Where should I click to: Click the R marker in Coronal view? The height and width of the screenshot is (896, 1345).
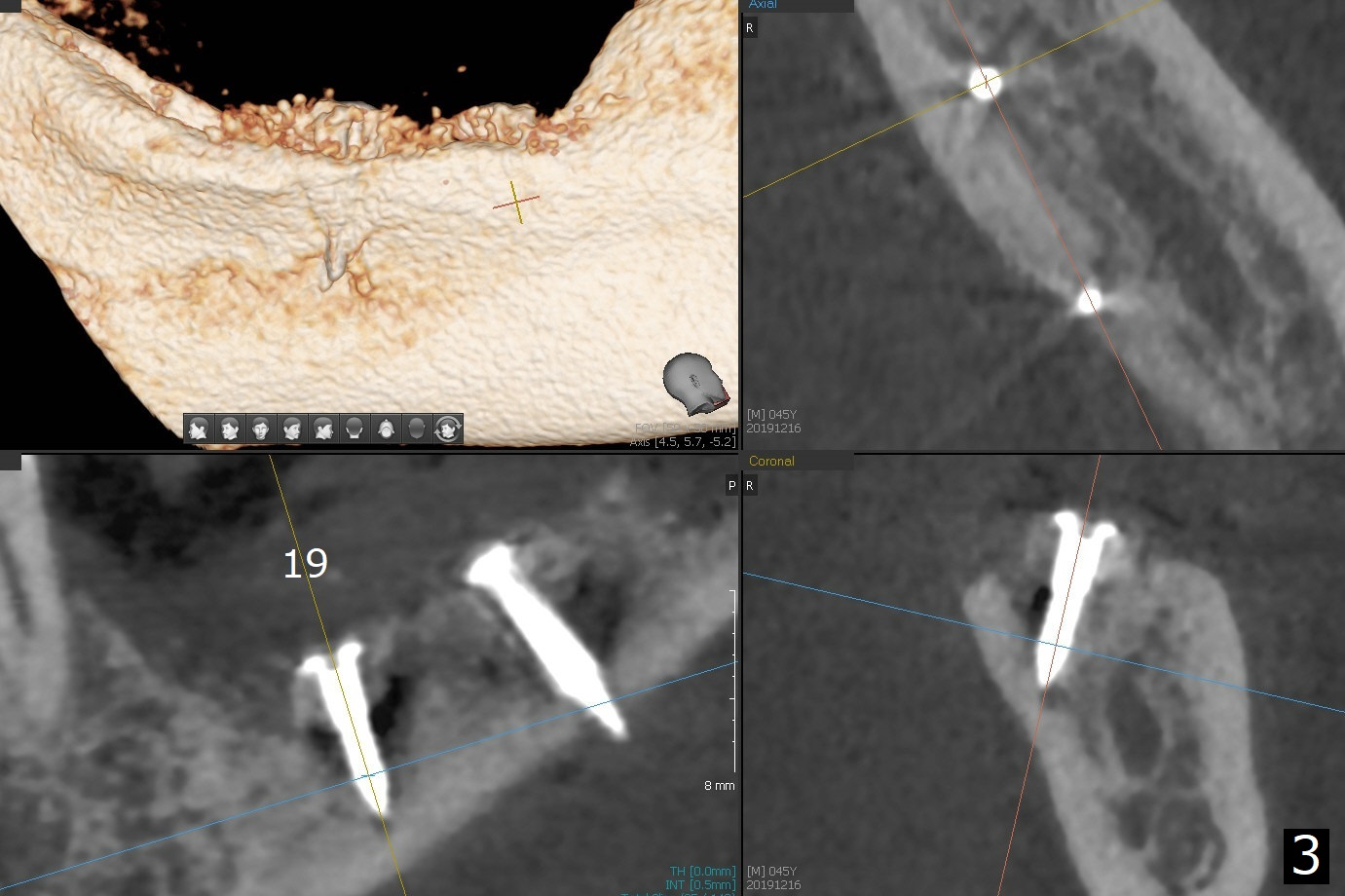point(749,485)
